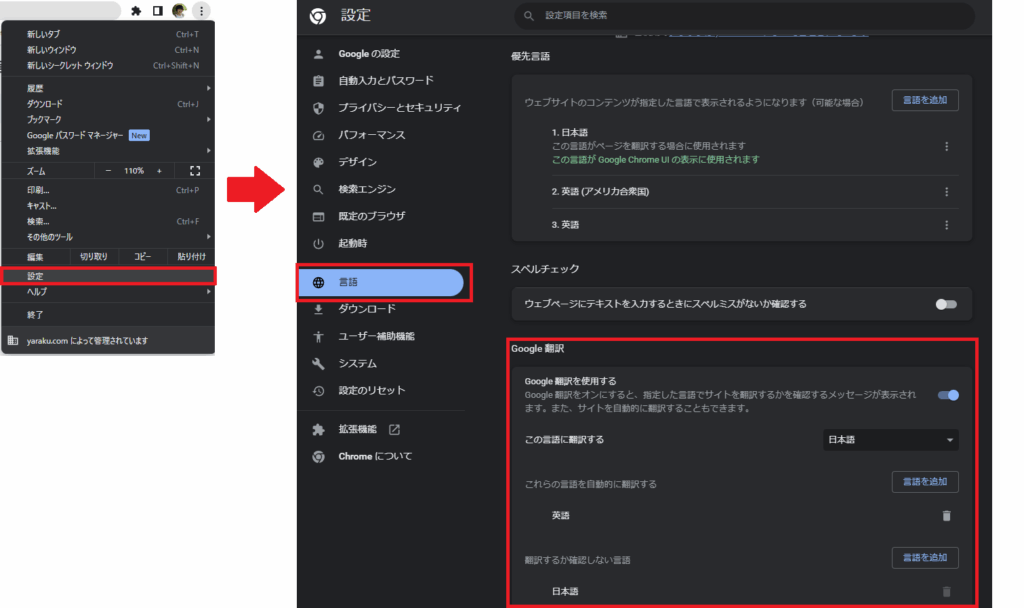The image size is (1024, 608).
Task: Open the profile avatar icon
Action: [179, 10]
